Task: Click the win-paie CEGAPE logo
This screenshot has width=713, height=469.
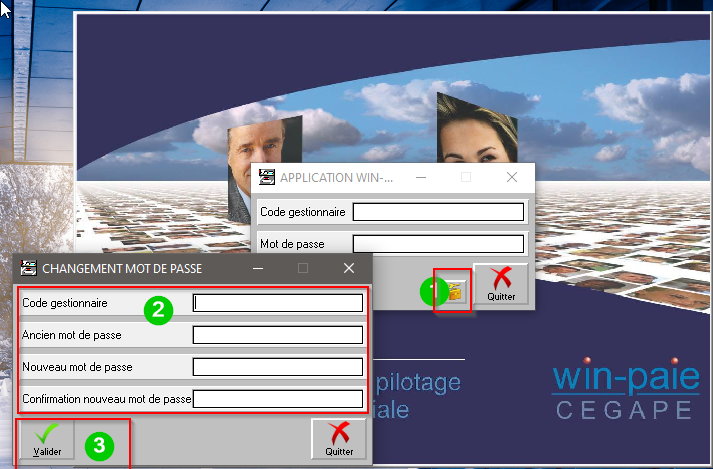Action: click(625, 390)
